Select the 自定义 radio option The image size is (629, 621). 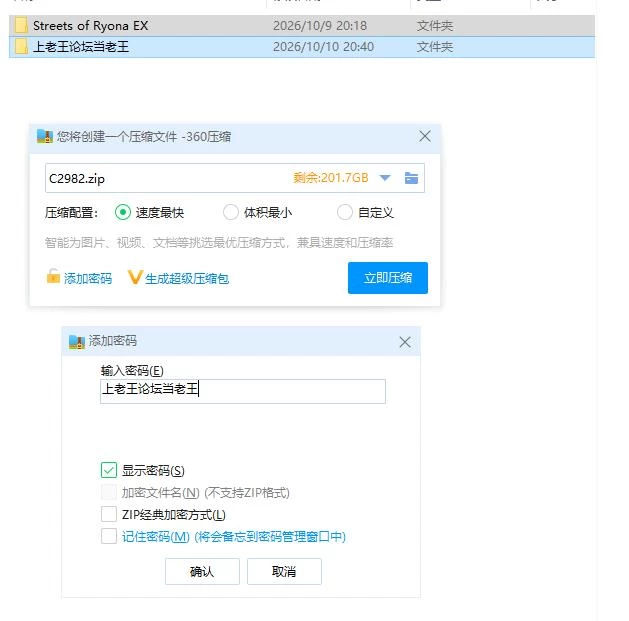[345, 212]
